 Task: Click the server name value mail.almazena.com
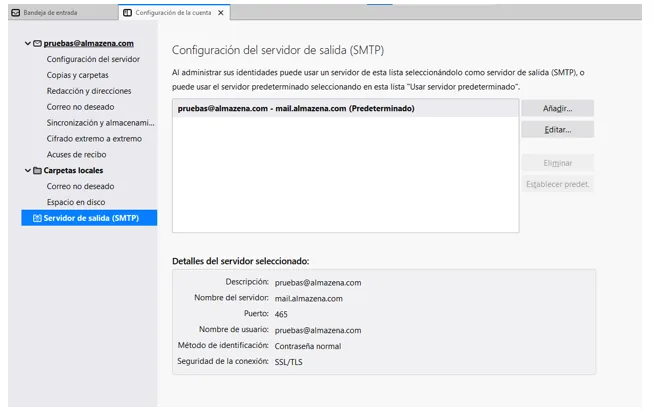(309, 299)
